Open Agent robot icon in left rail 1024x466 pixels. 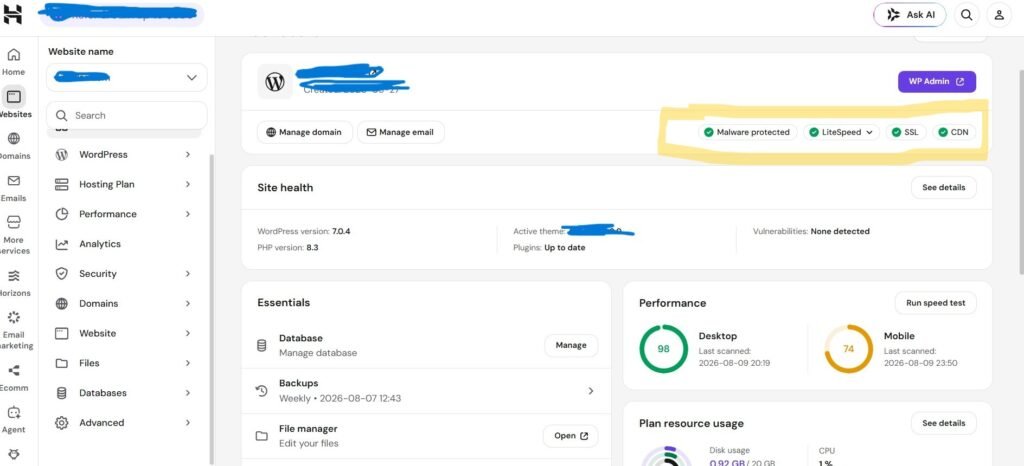13,412
